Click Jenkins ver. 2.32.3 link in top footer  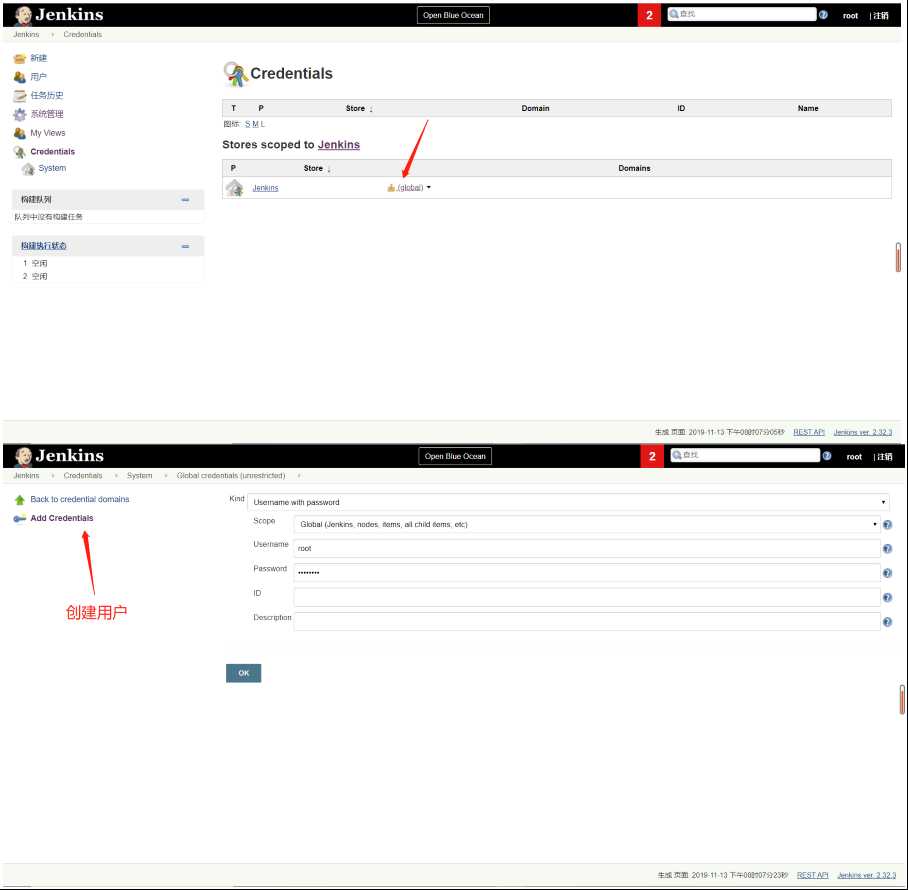click(x=862, y=432)
